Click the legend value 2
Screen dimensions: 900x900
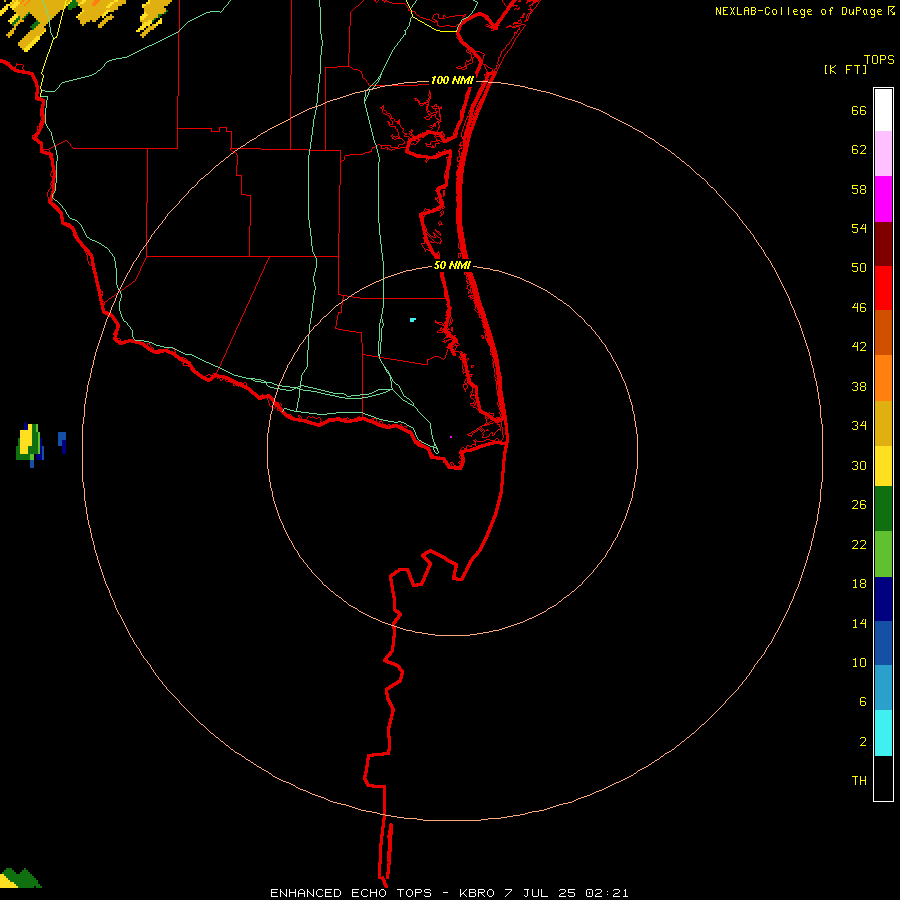[863, 742]
